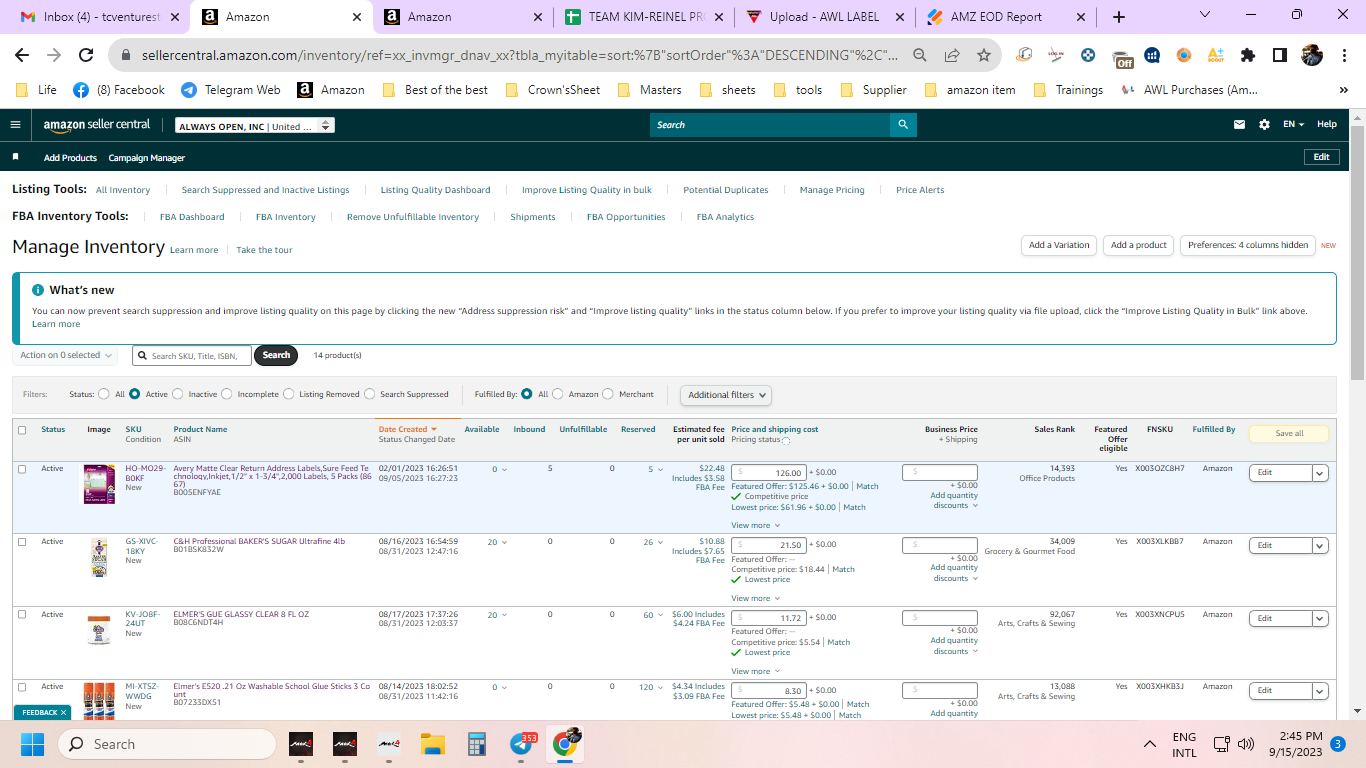Open the Facebook bookmark

click(x=119, y=90)
